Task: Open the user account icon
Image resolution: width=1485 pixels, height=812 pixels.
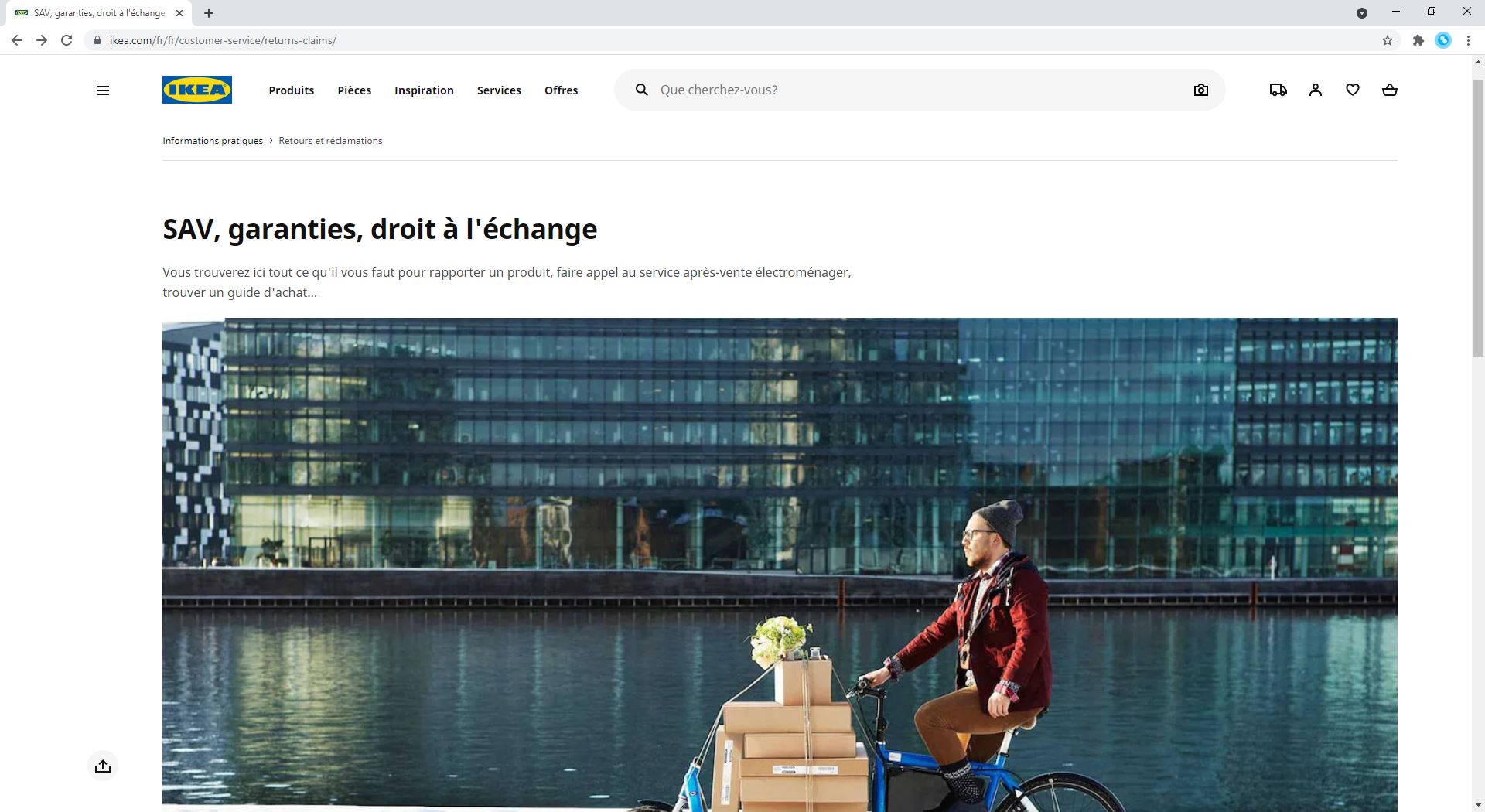Action: coord(1316,90)
